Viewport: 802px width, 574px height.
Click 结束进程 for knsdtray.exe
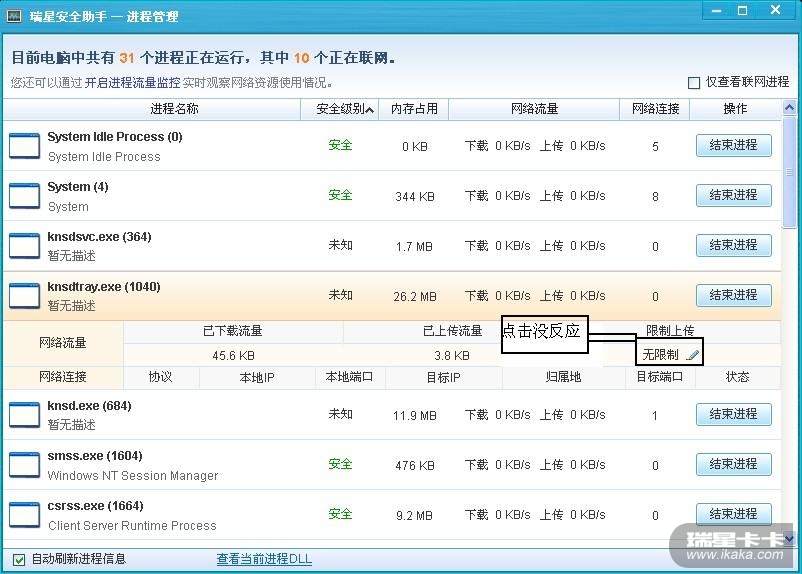733,295
